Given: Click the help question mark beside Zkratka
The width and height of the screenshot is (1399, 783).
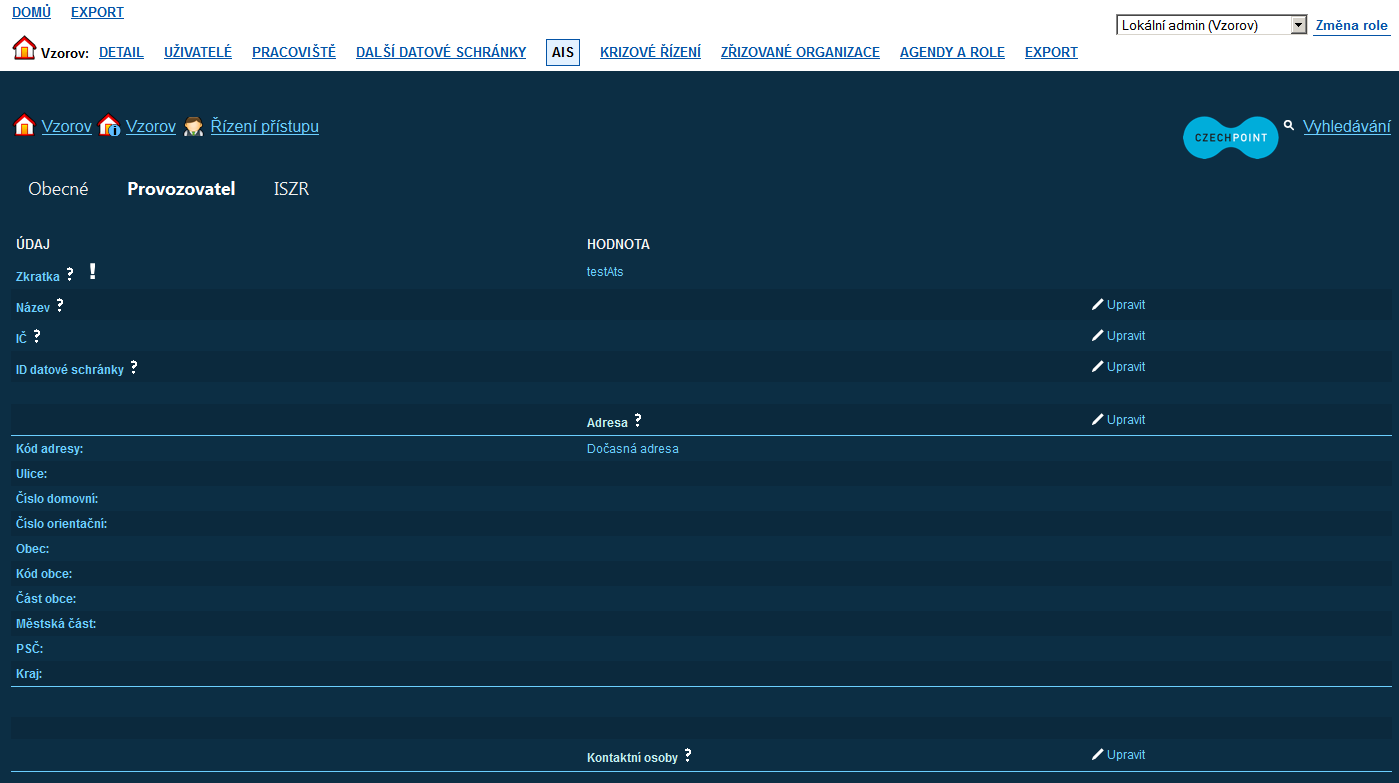Looking at the screenshot, I should coord(70,274).
